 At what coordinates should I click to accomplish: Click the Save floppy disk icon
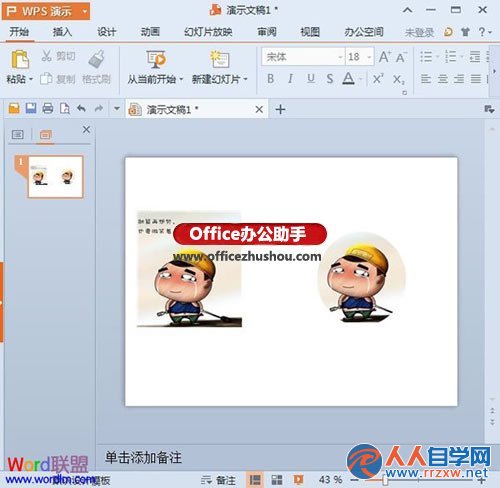click(31, 108)
